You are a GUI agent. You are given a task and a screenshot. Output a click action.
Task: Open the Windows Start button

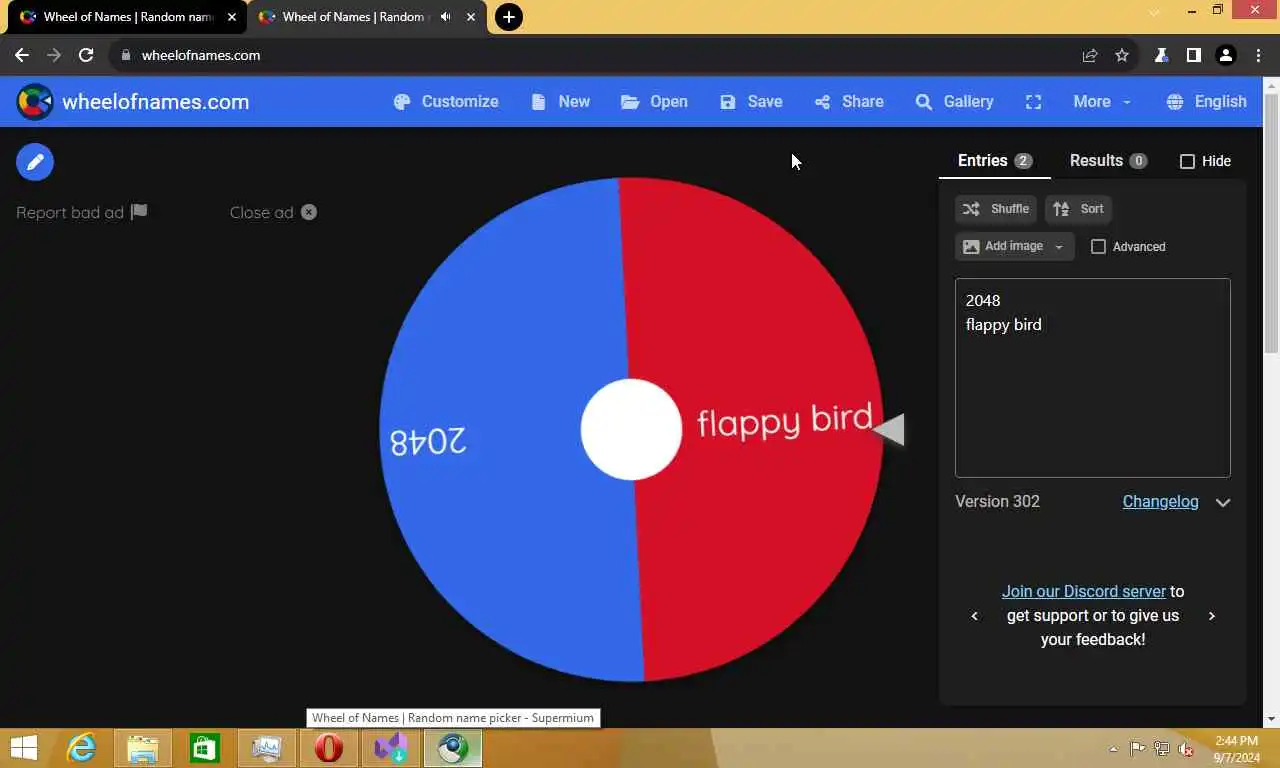24,748
